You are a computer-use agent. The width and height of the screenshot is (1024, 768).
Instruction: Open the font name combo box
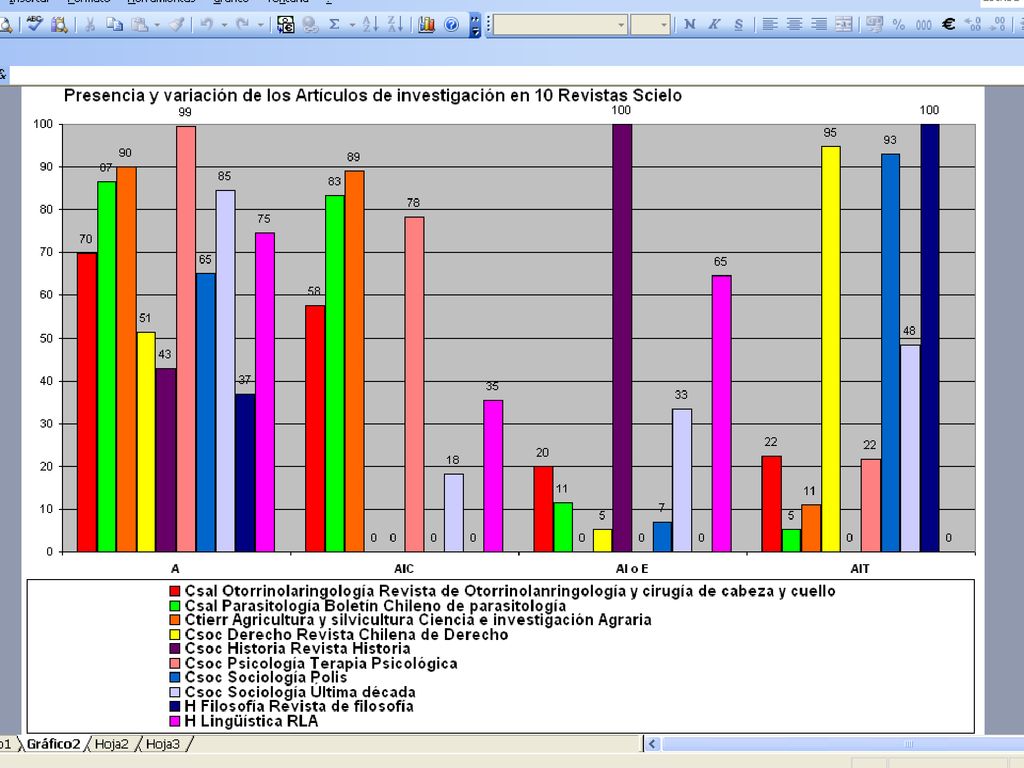tap(560, 25)
